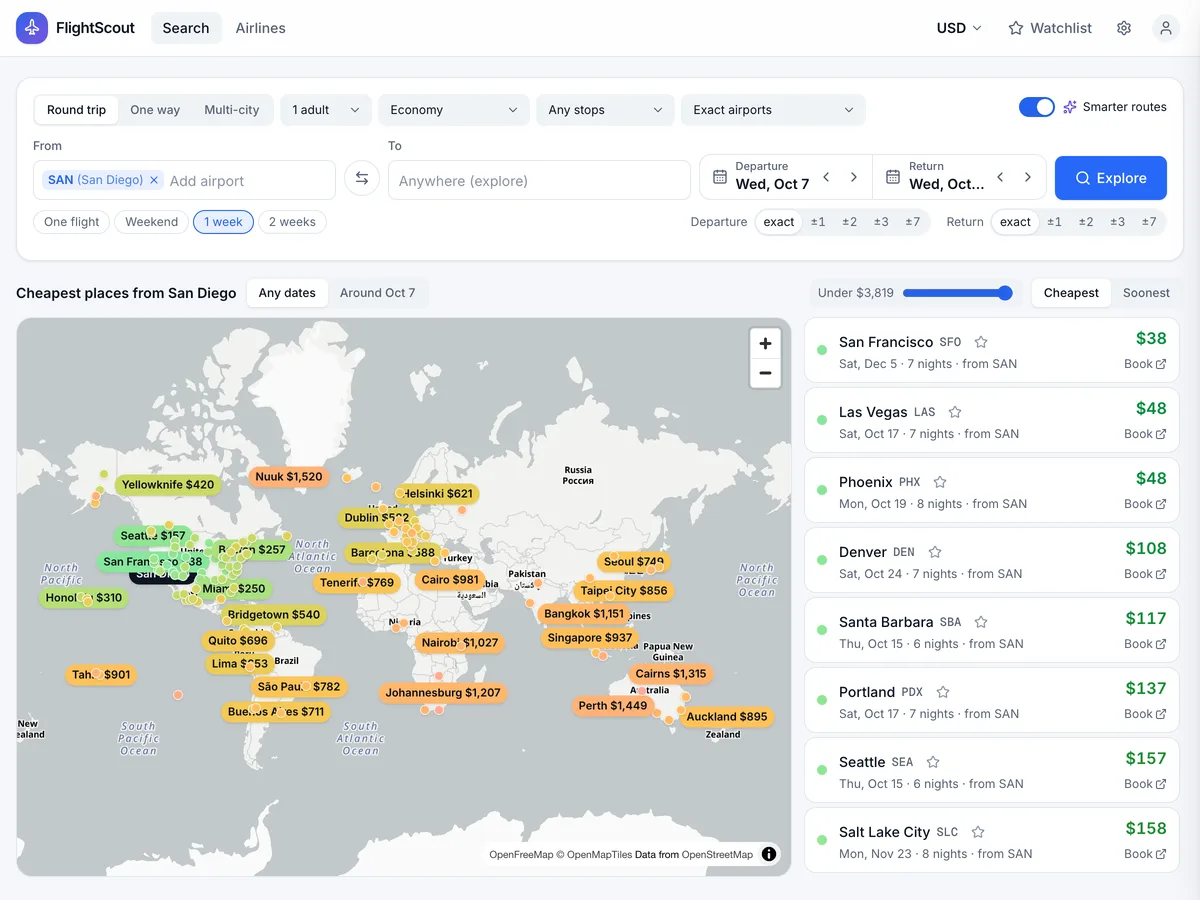1200x900 pixels.
Task: Sort results by Soonest
Action: [1146, 293]
